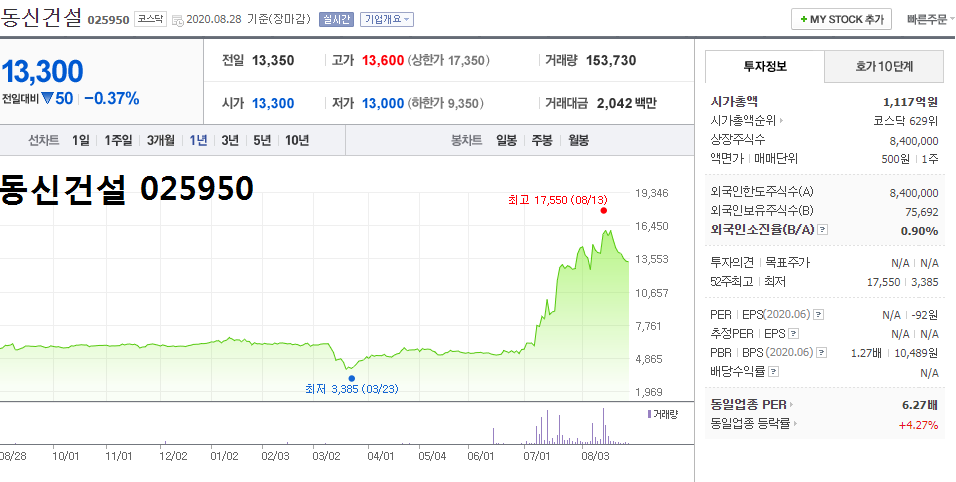Open the 빠른주문 quick order link

coord(930,19)
